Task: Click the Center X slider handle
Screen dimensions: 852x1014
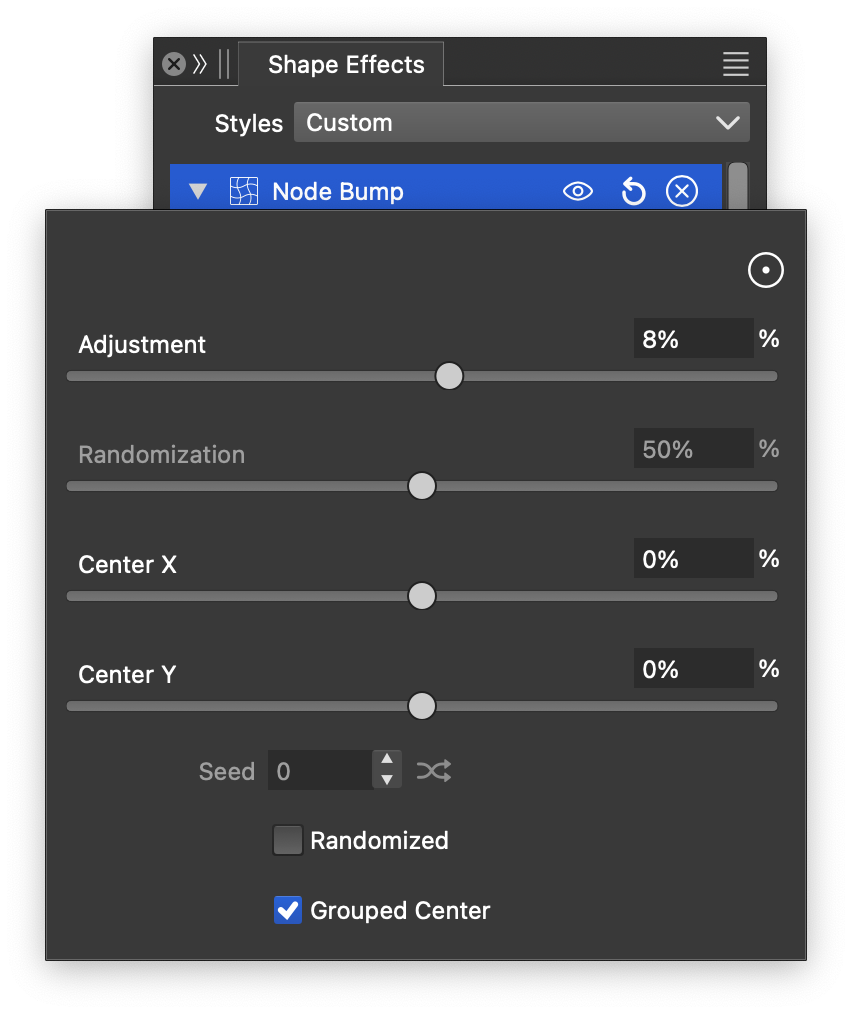Action: pos(422,596)
